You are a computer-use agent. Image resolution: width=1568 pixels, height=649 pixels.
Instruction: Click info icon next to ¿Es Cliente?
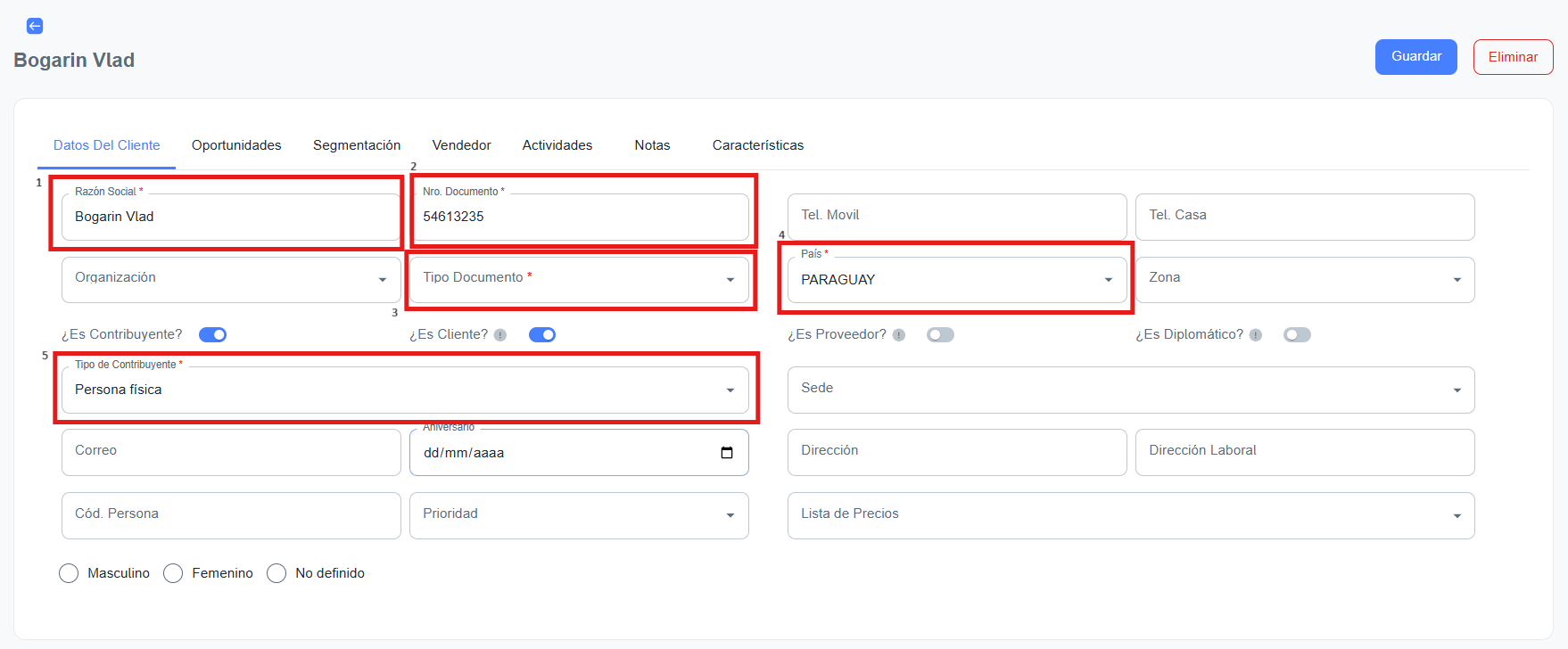[500, 335]
